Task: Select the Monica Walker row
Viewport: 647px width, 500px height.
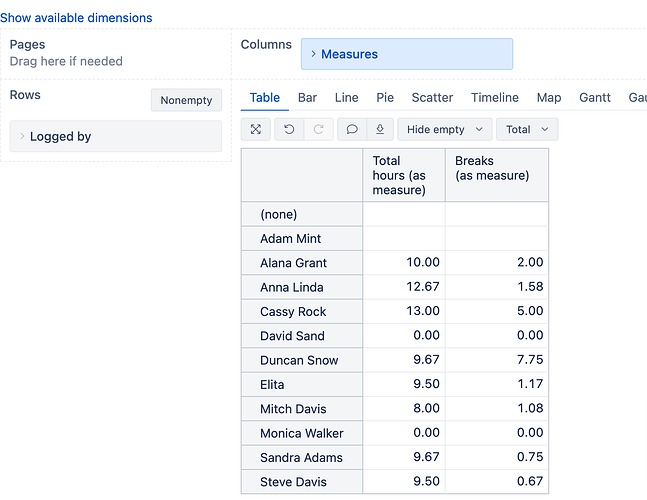Action: click(302, 433)
